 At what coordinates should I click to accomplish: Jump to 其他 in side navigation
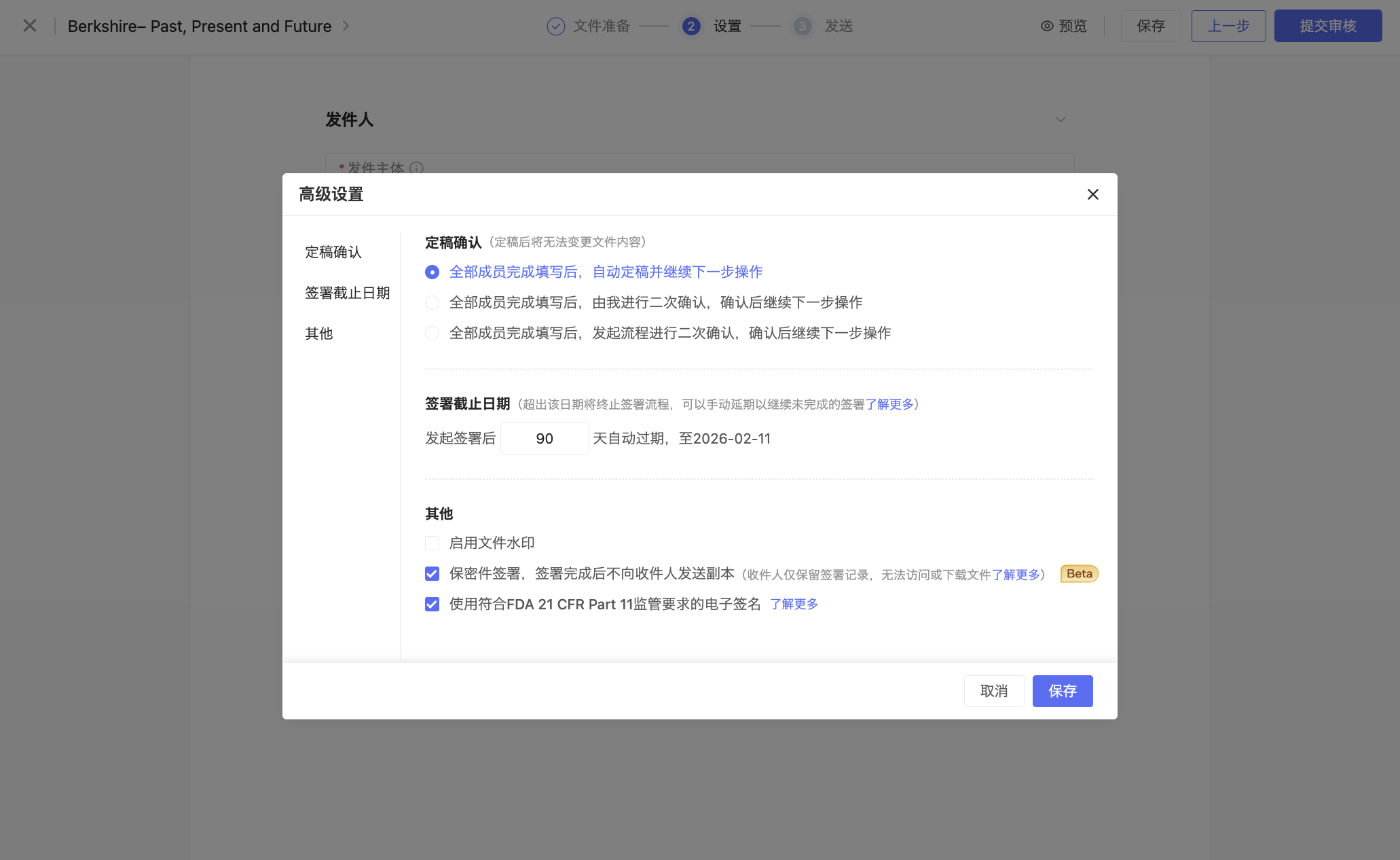tap(318, 334)
